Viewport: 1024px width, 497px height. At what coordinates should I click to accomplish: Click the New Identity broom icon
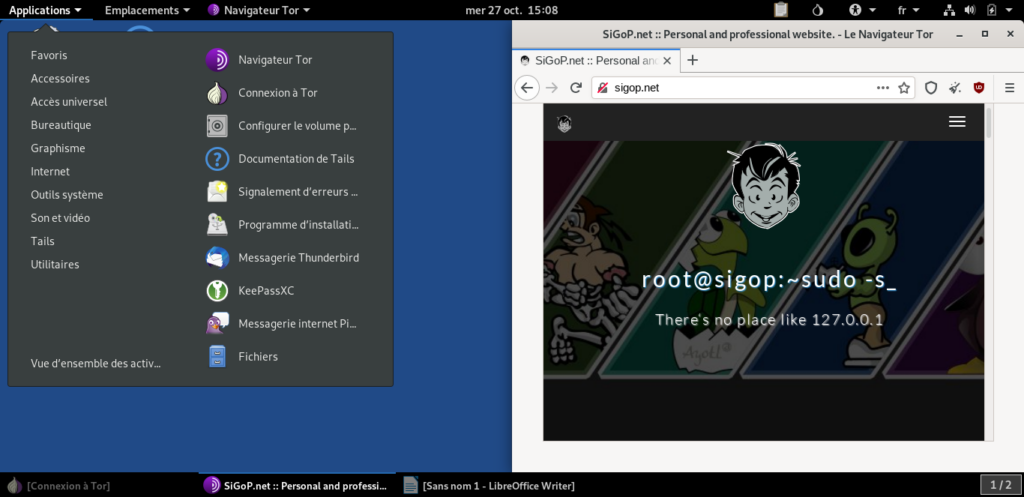[955, 88]
